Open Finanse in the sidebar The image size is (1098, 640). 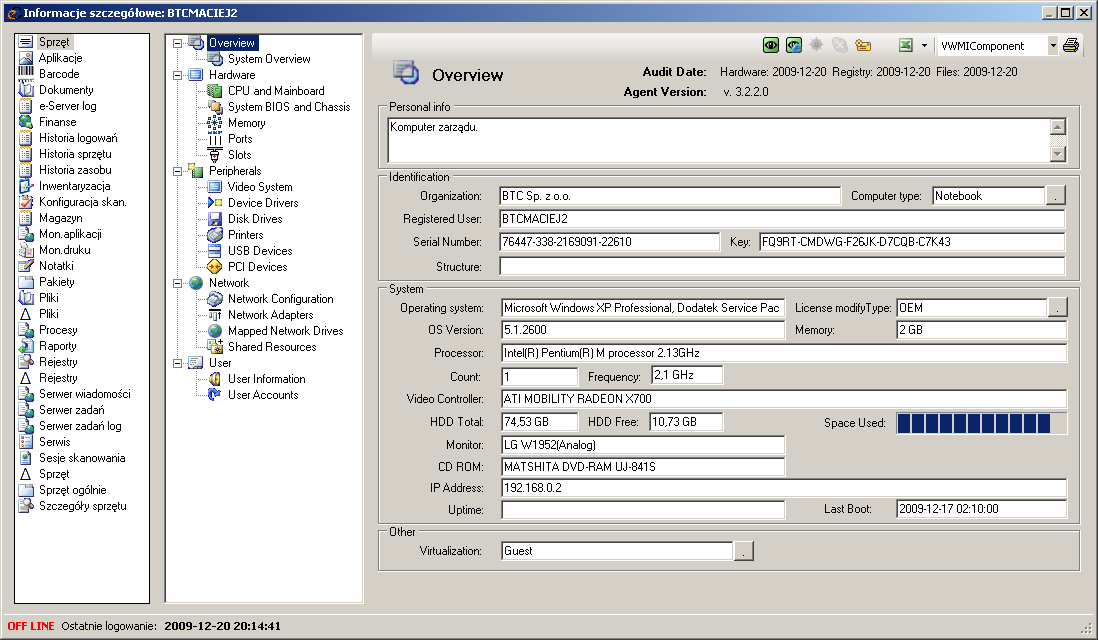(x=57, y=123)
